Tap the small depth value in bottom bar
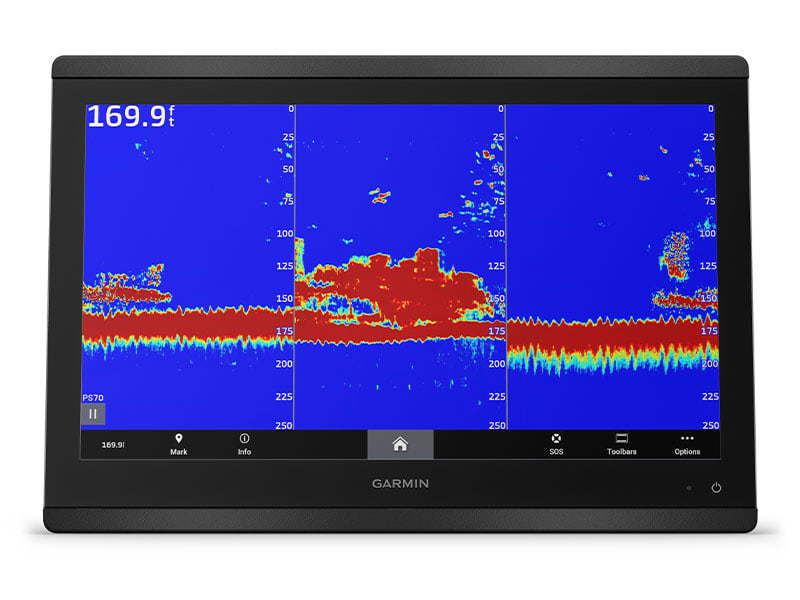800x600 pixels. coord(113,445)
